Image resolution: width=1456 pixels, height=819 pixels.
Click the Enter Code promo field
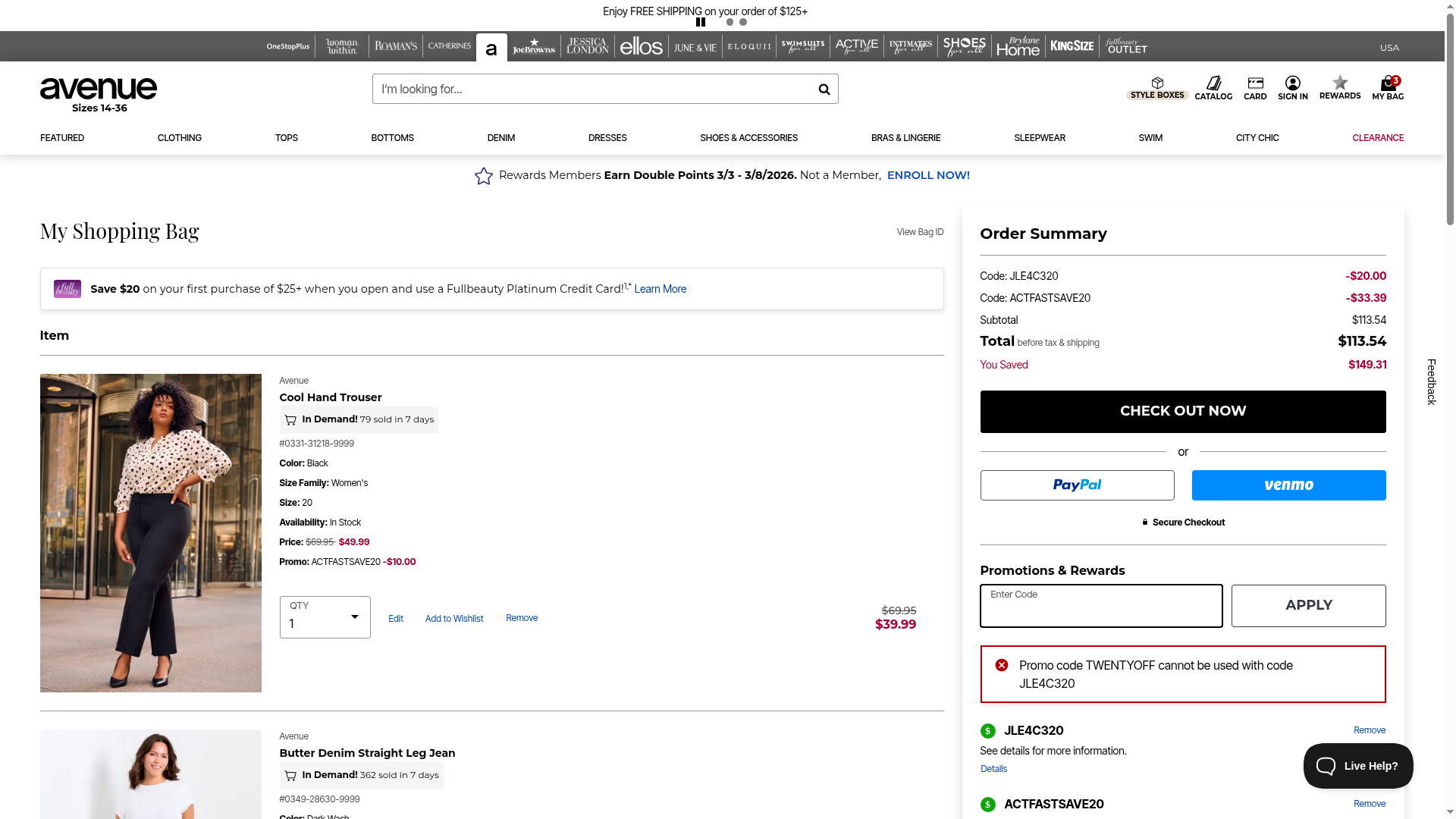[1100, 606]
